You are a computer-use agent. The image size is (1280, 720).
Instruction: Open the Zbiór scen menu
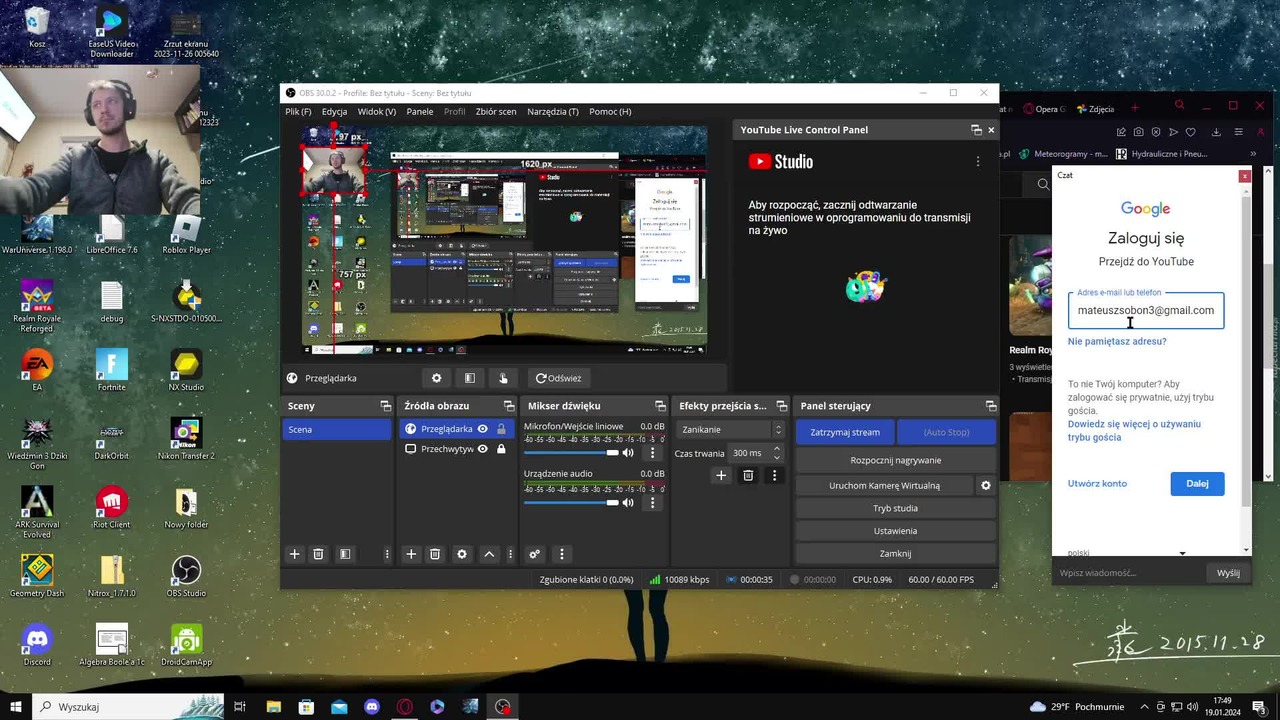click(496, 112)
